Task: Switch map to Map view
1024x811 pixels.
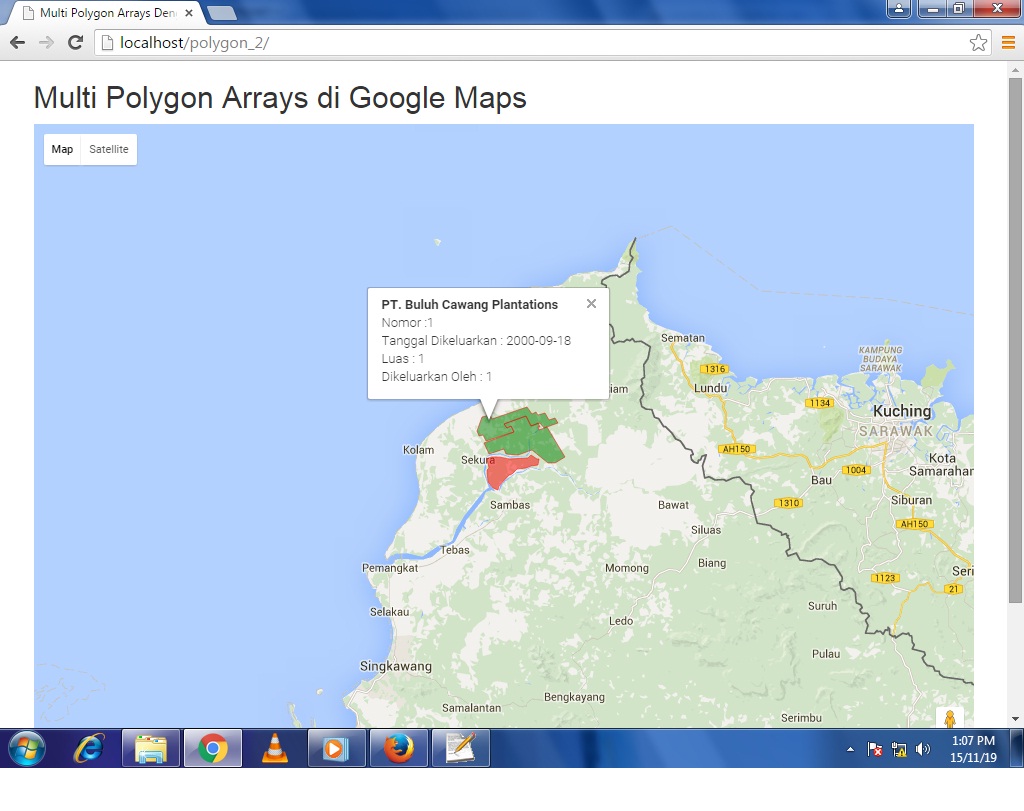Action: click(62, 149)
